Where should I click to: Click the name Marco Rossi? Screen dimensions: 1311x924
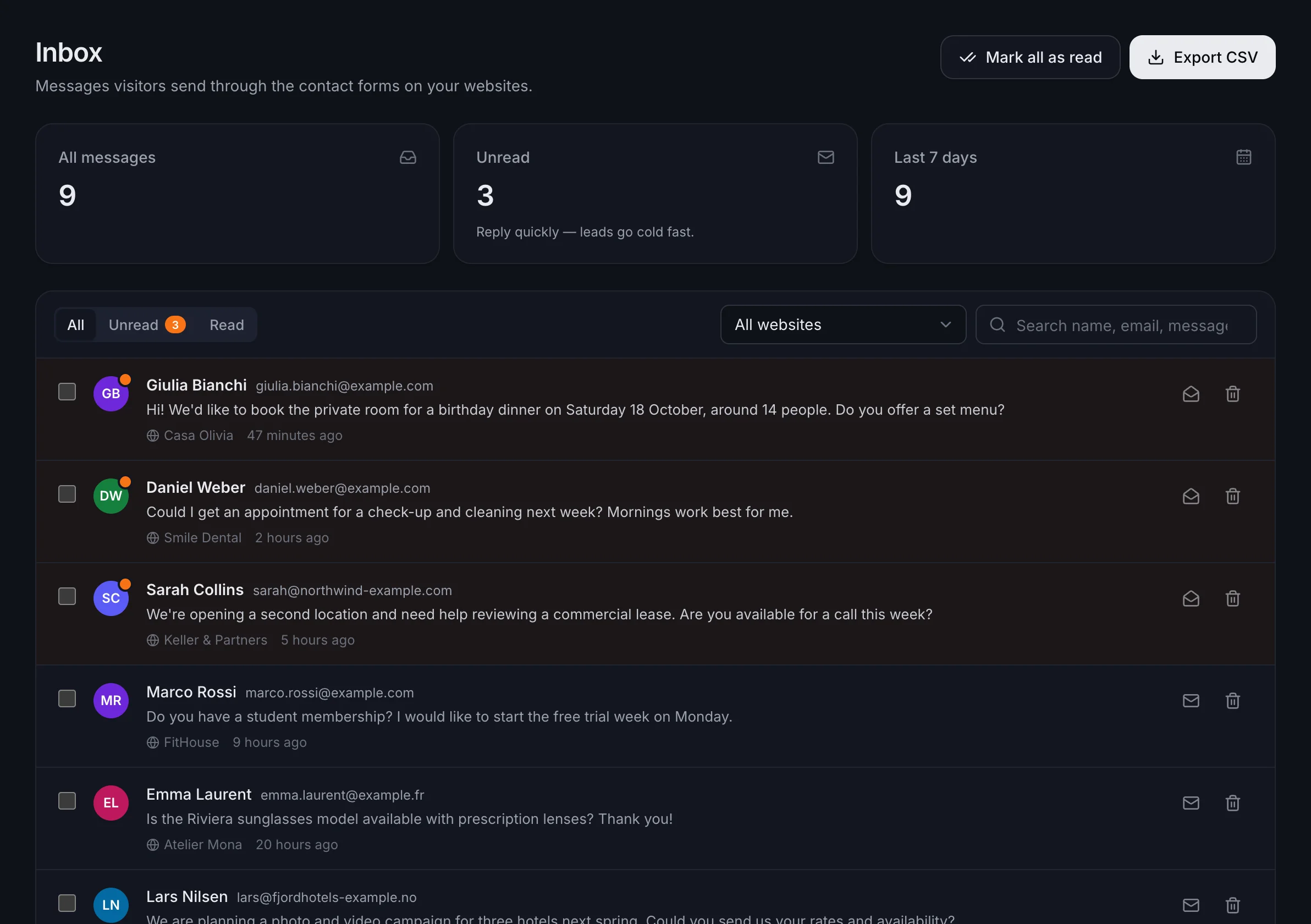(191, 691)
